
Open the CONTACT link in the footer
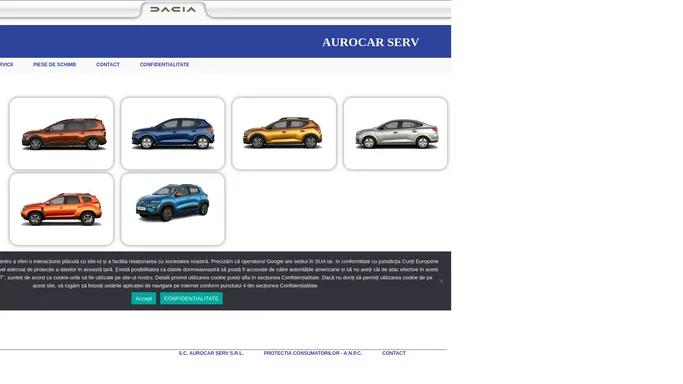[394, 353]
